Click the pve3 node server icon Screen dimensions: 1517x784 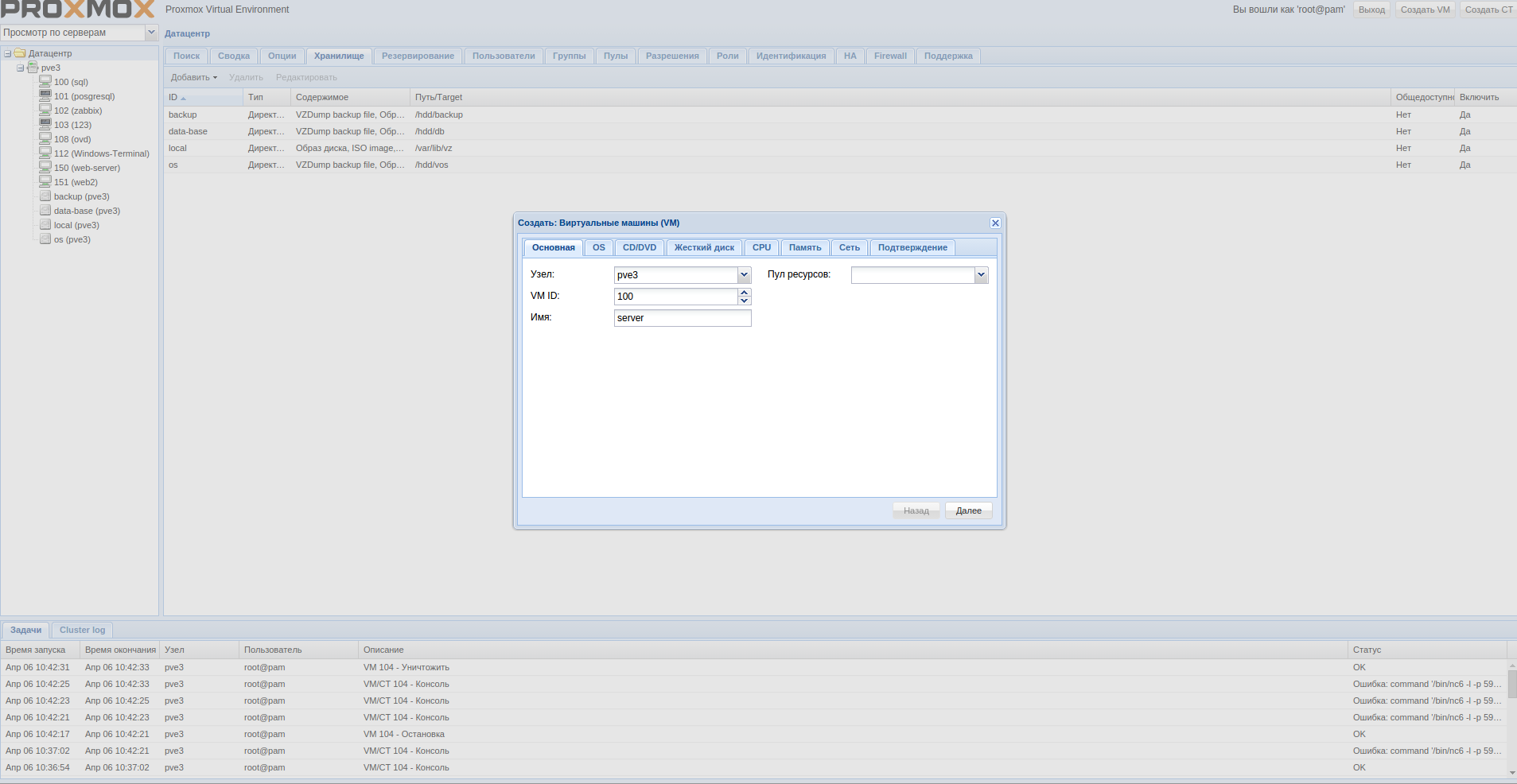[x=33, y=68]
